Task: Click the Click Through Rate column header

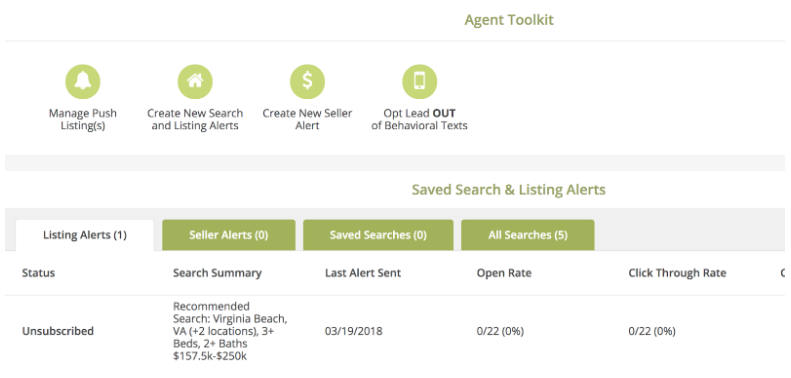Action: click(x=677, y=273)
